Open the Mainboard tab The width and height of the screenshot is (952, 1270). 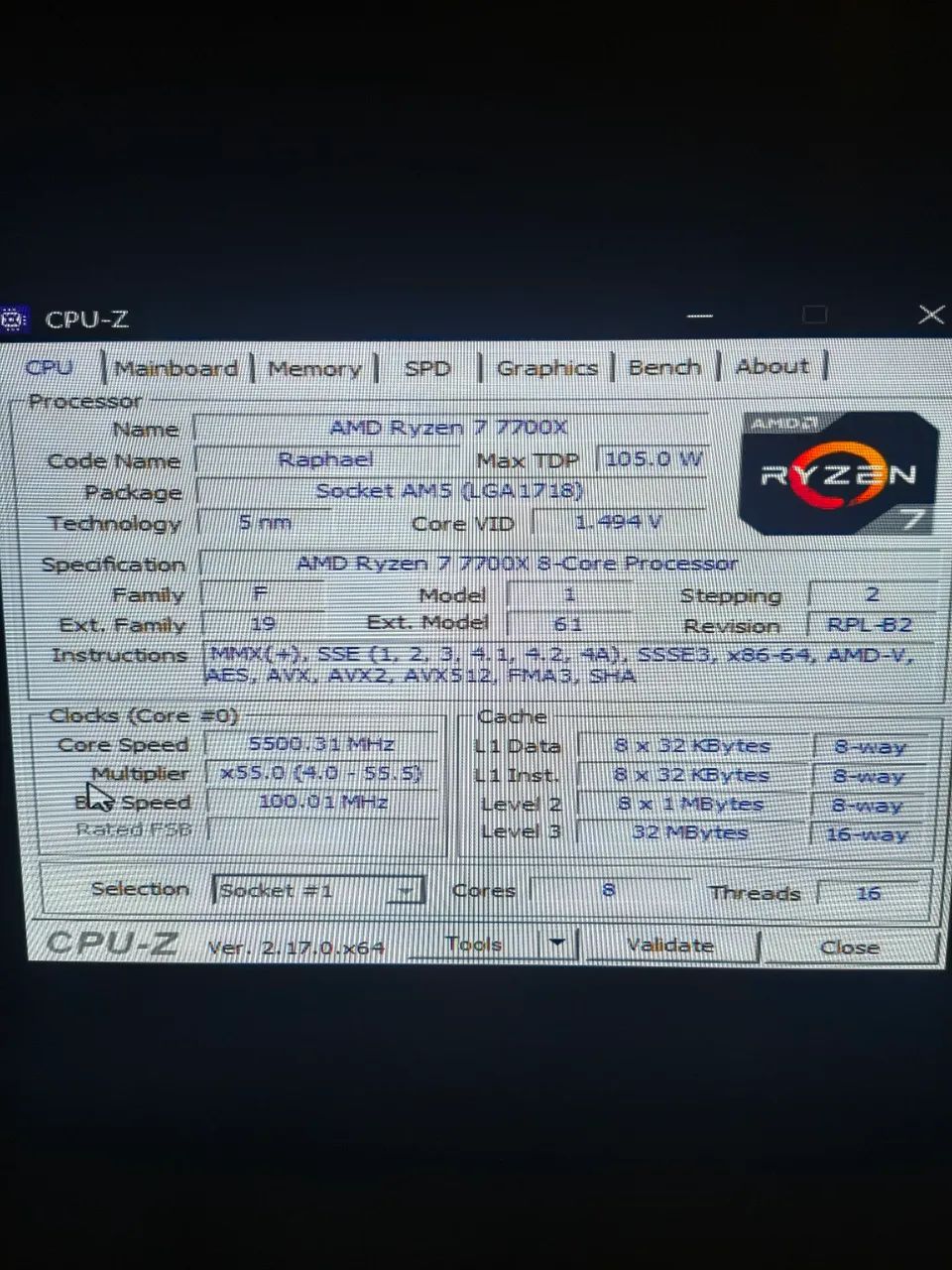coord(177,368)
